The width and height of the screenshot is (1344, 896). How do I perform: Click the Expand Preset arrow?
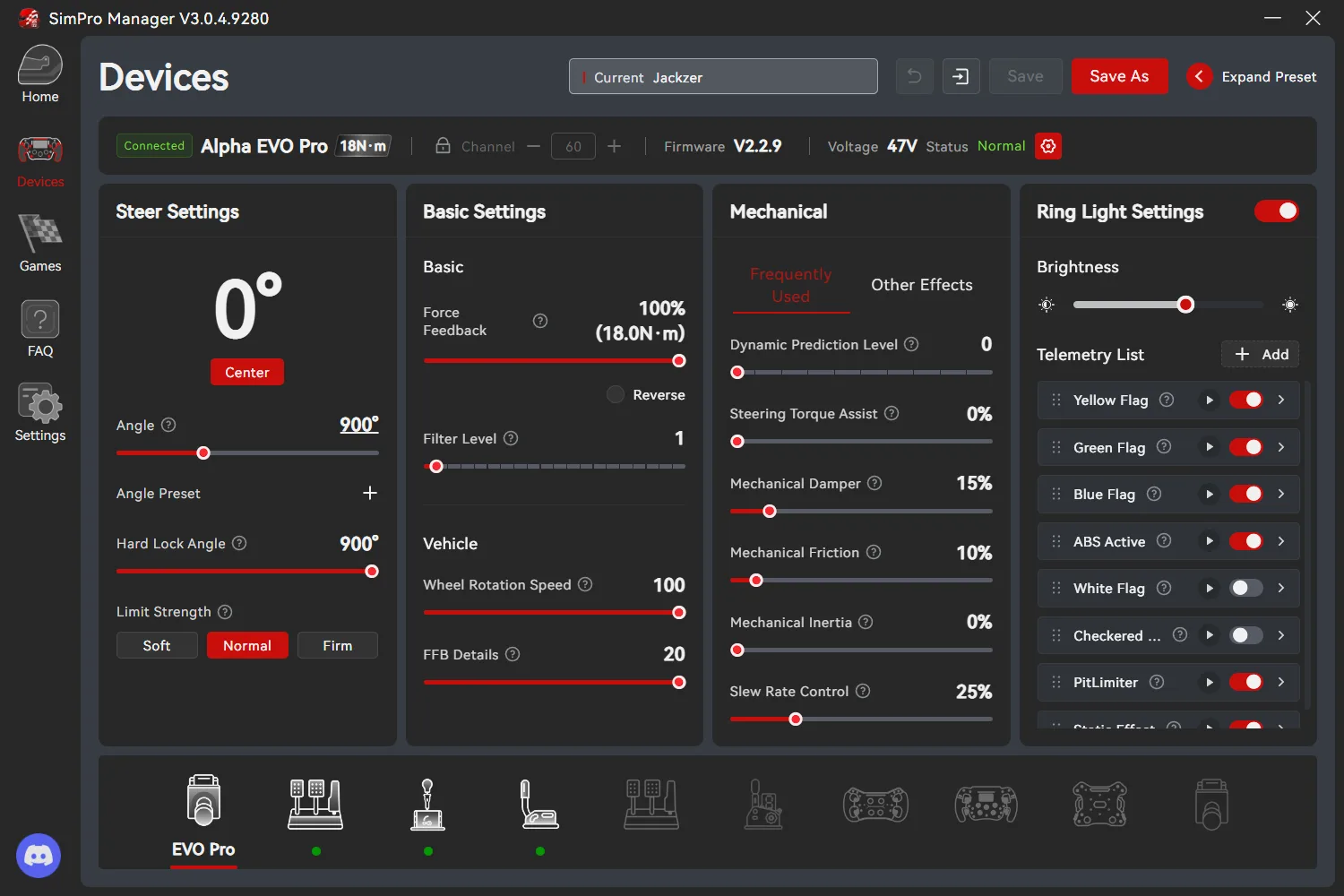click(1200, 76)
